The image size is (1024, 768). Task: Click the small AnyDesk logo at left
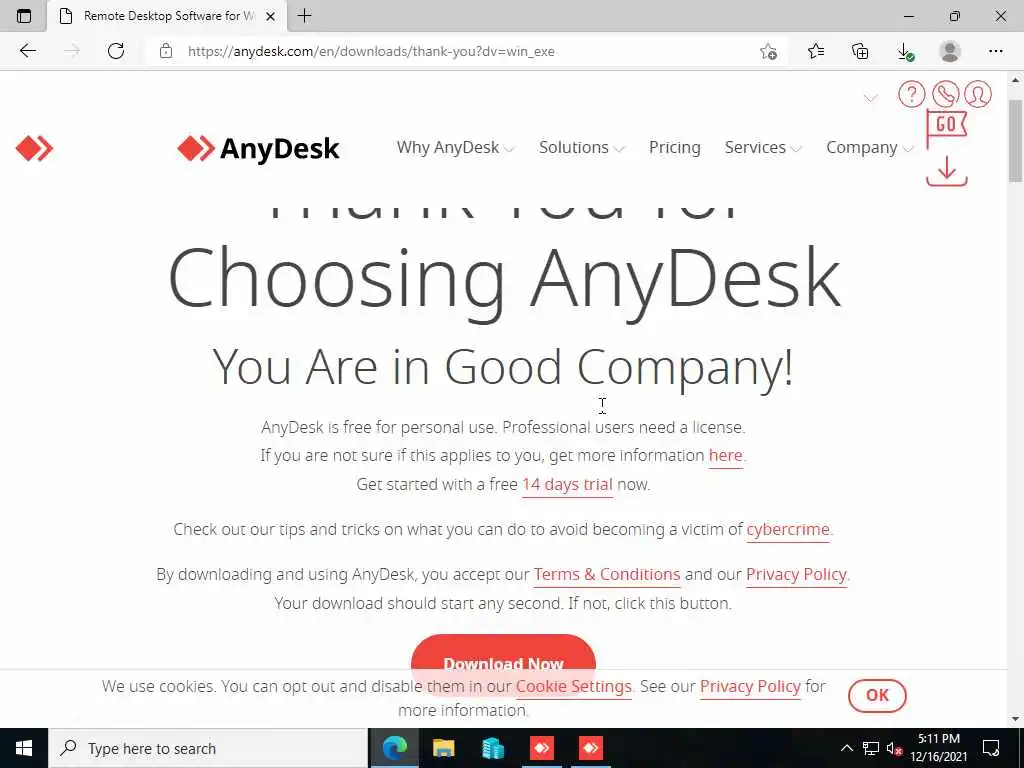click(34, 148)
